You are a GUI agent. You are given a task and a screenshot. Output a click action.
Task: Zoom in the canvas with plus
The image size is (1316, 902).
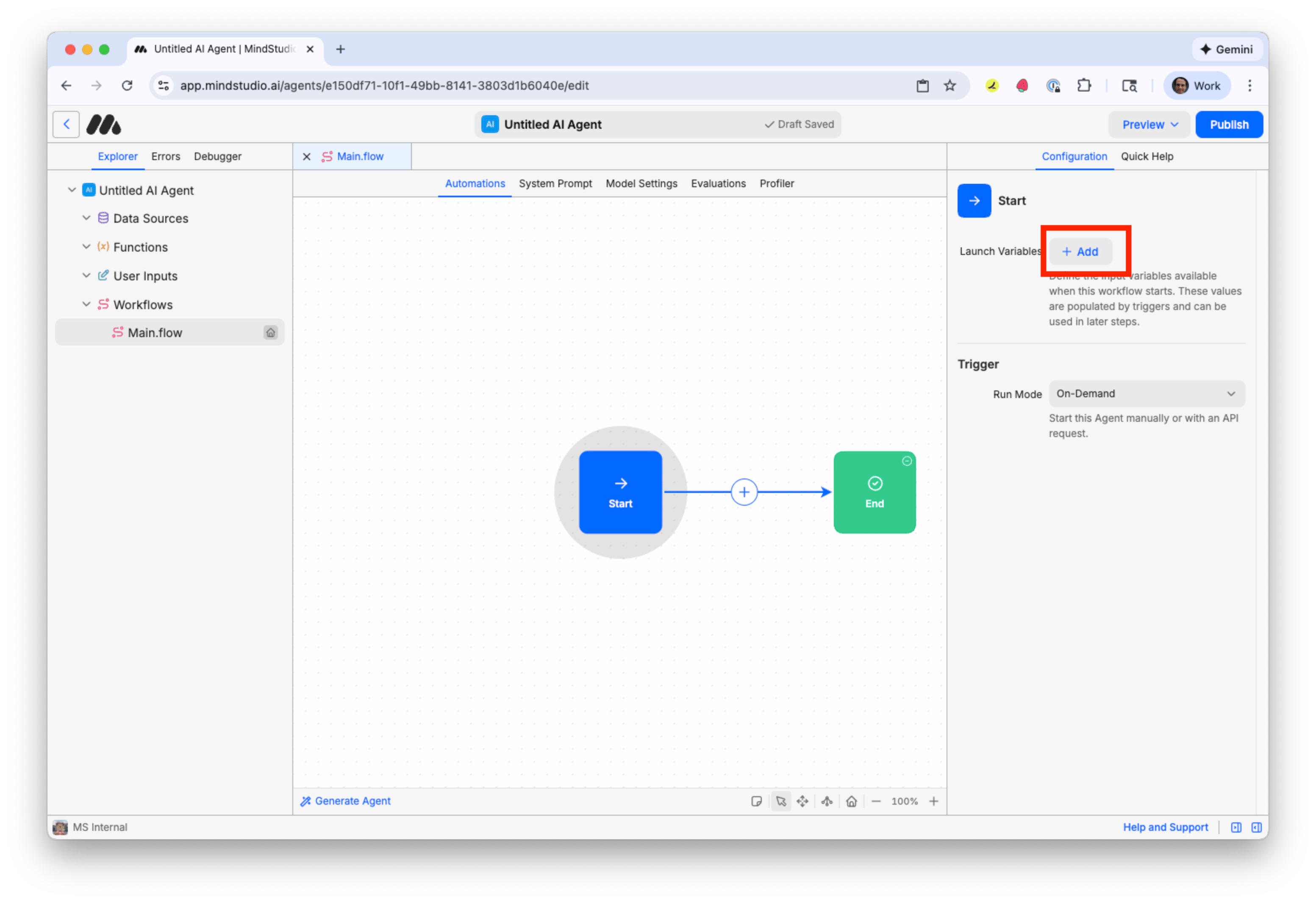coord(934,801)
